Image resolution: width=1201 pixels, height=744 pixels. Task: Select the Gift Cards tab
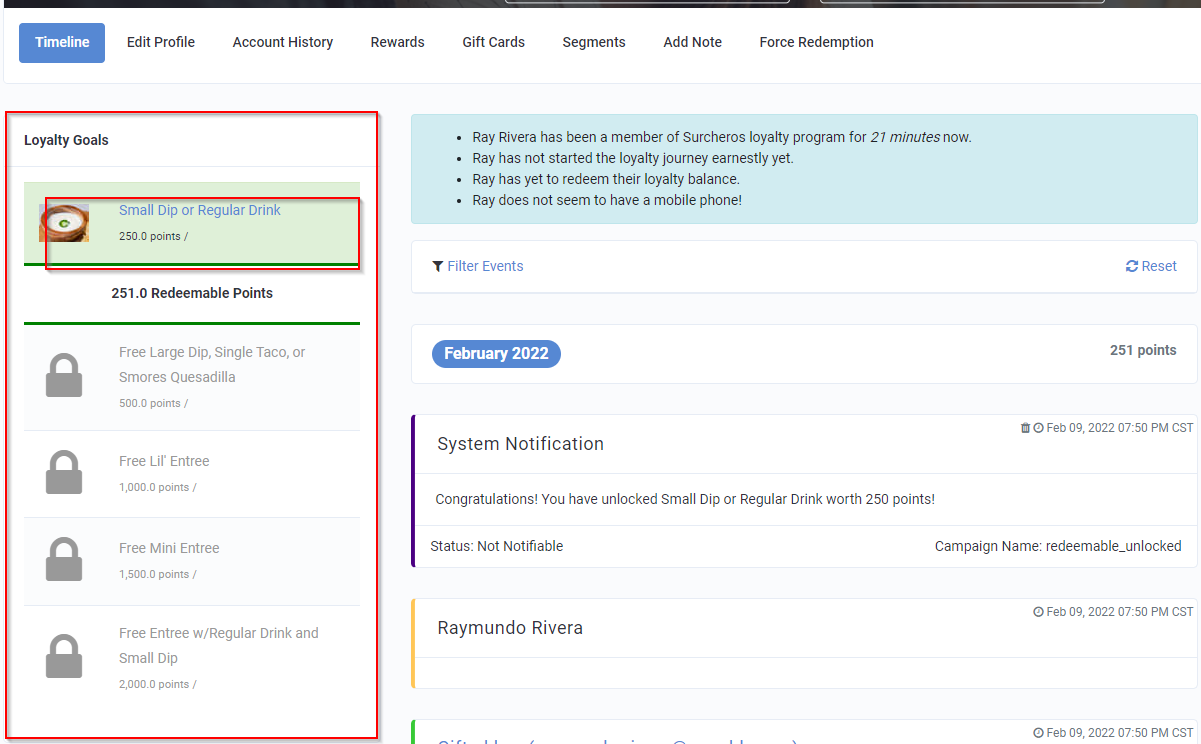tap(493, 42)
